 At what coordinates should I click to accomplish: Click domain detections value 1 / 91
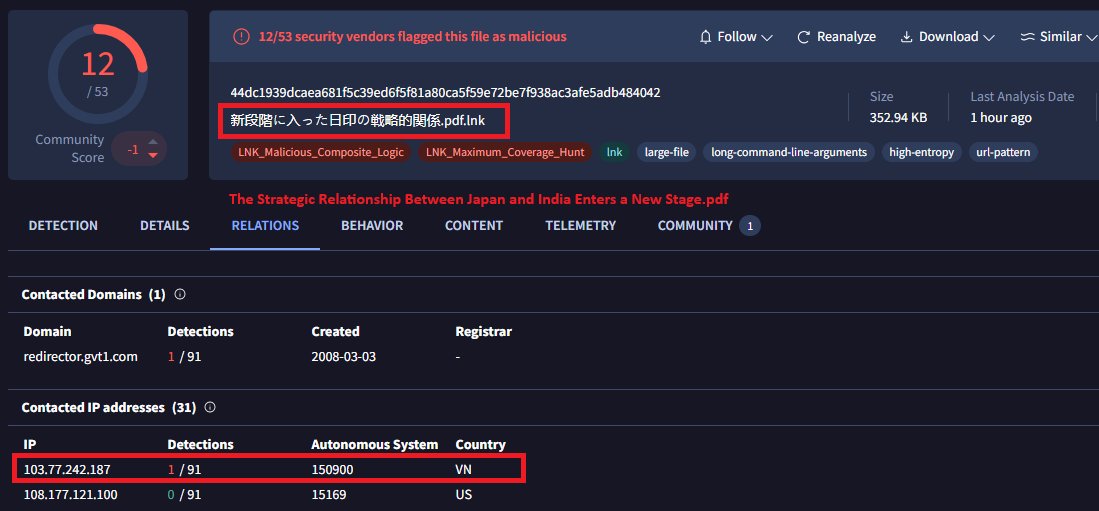pos(184,356)
